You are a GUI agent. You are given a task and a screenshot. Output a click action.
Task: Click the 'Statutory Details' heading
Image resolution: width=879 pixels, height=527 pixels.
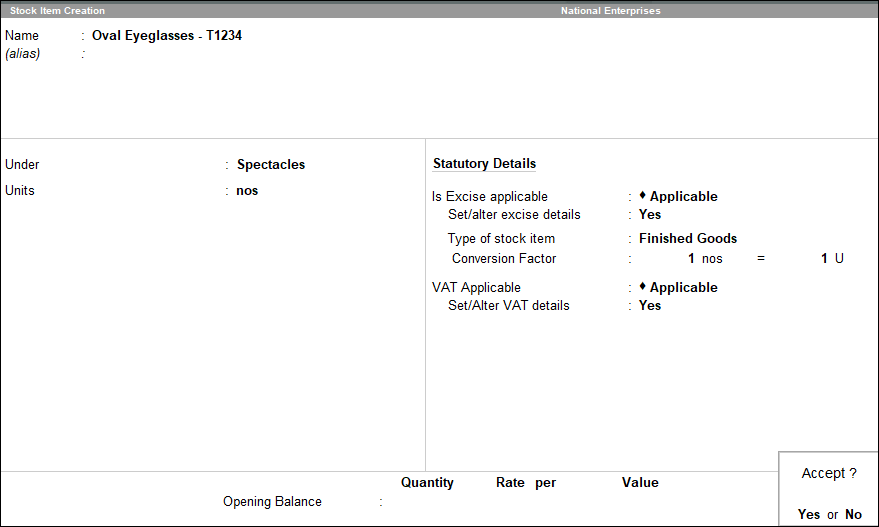(484, 163)
